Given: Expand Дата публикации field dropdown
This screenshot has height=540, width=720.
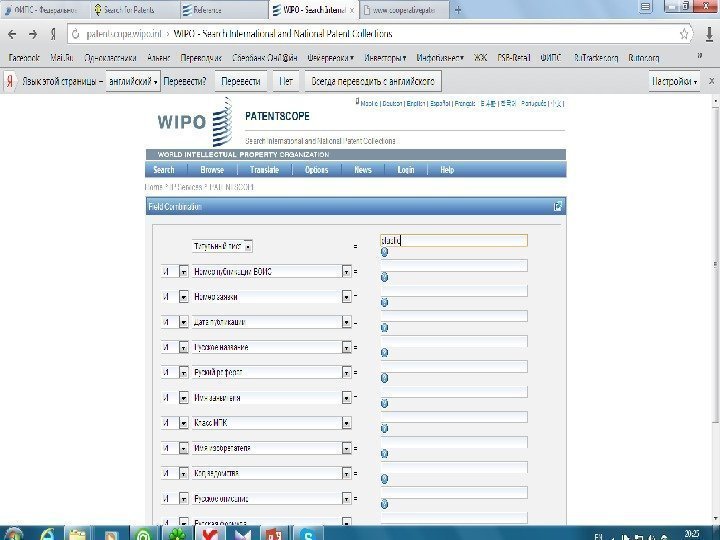Looking at the screenshot, I should click(x=347, y=322).
